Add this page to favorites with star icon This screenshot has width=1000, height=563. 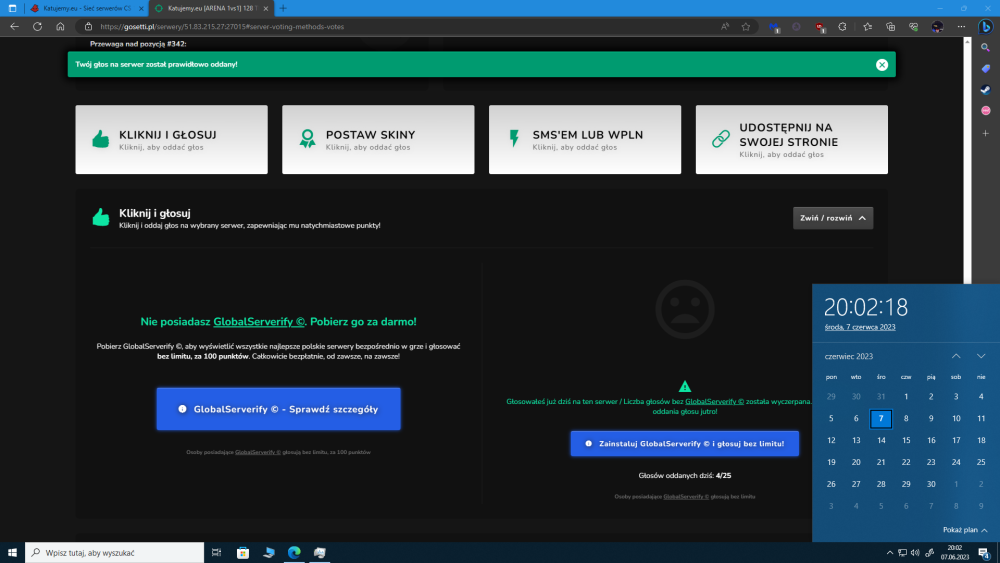pyautogui.click(x=746, y=27)
